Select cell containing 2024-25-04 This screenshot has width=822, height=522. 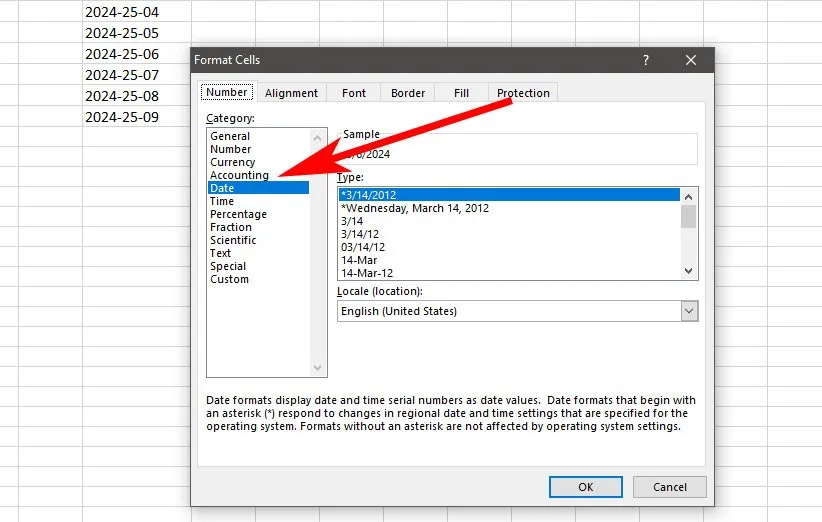(x=122, y=13)
